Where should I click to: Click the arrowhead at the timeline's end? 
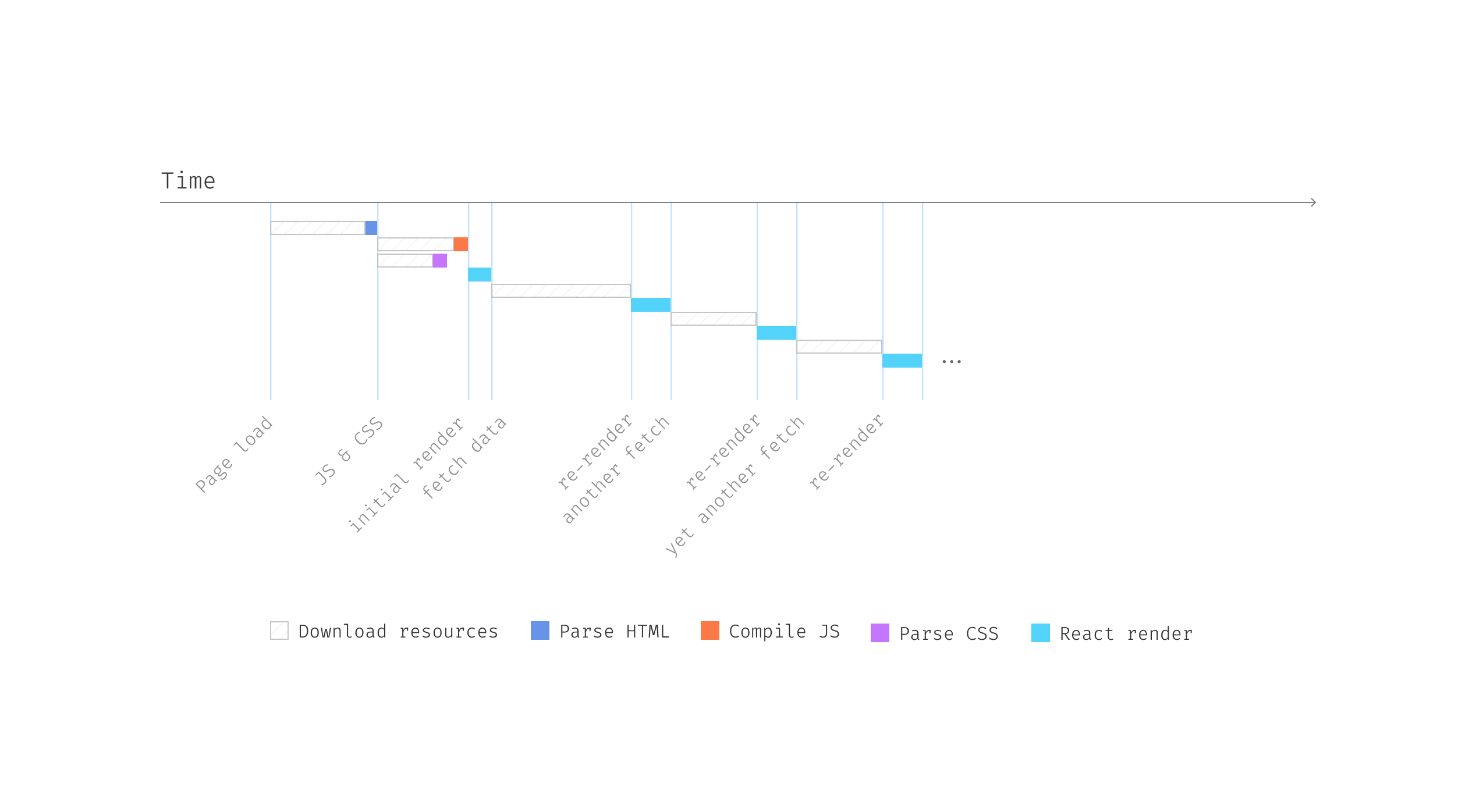1313,202
